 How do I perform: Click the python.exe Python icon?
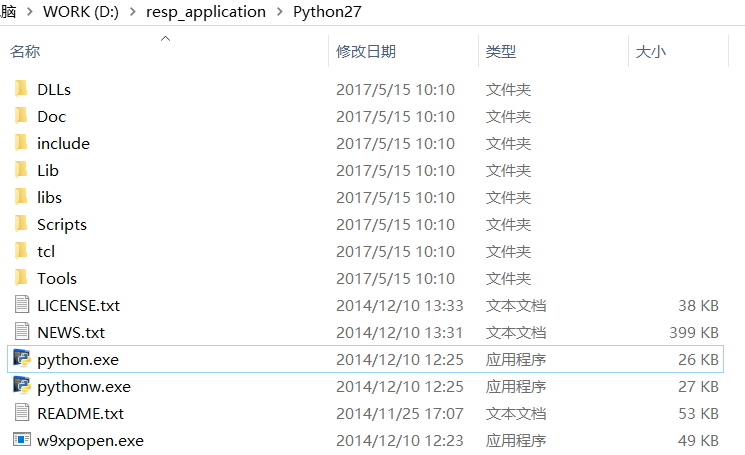tap(22, 358)
